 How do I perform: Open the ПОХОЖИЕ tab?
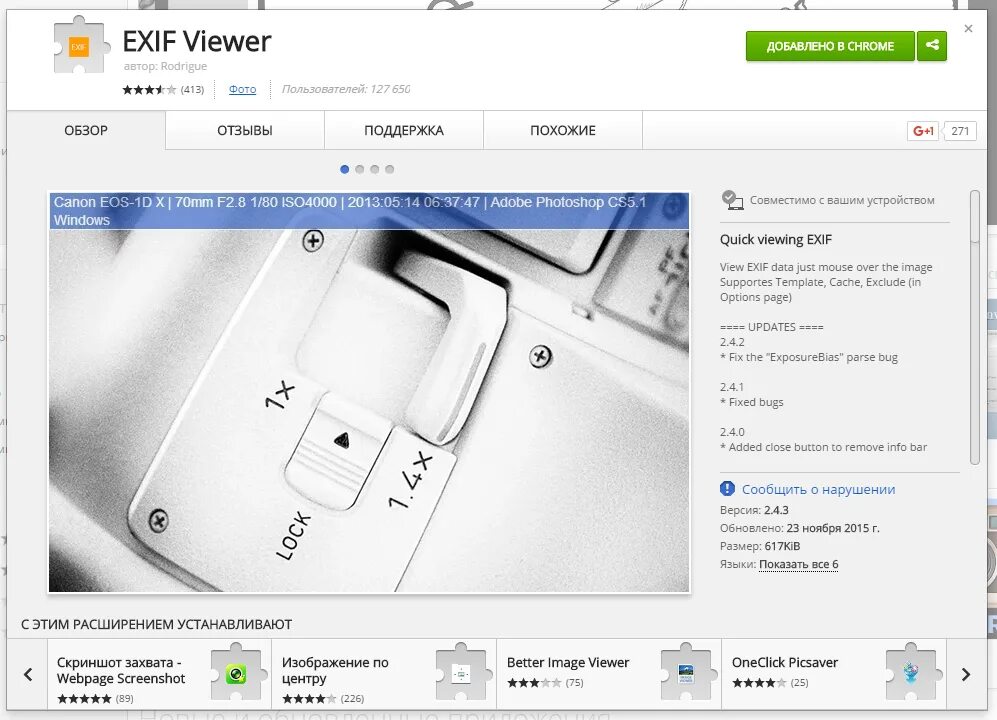click(x=563, y=130)
